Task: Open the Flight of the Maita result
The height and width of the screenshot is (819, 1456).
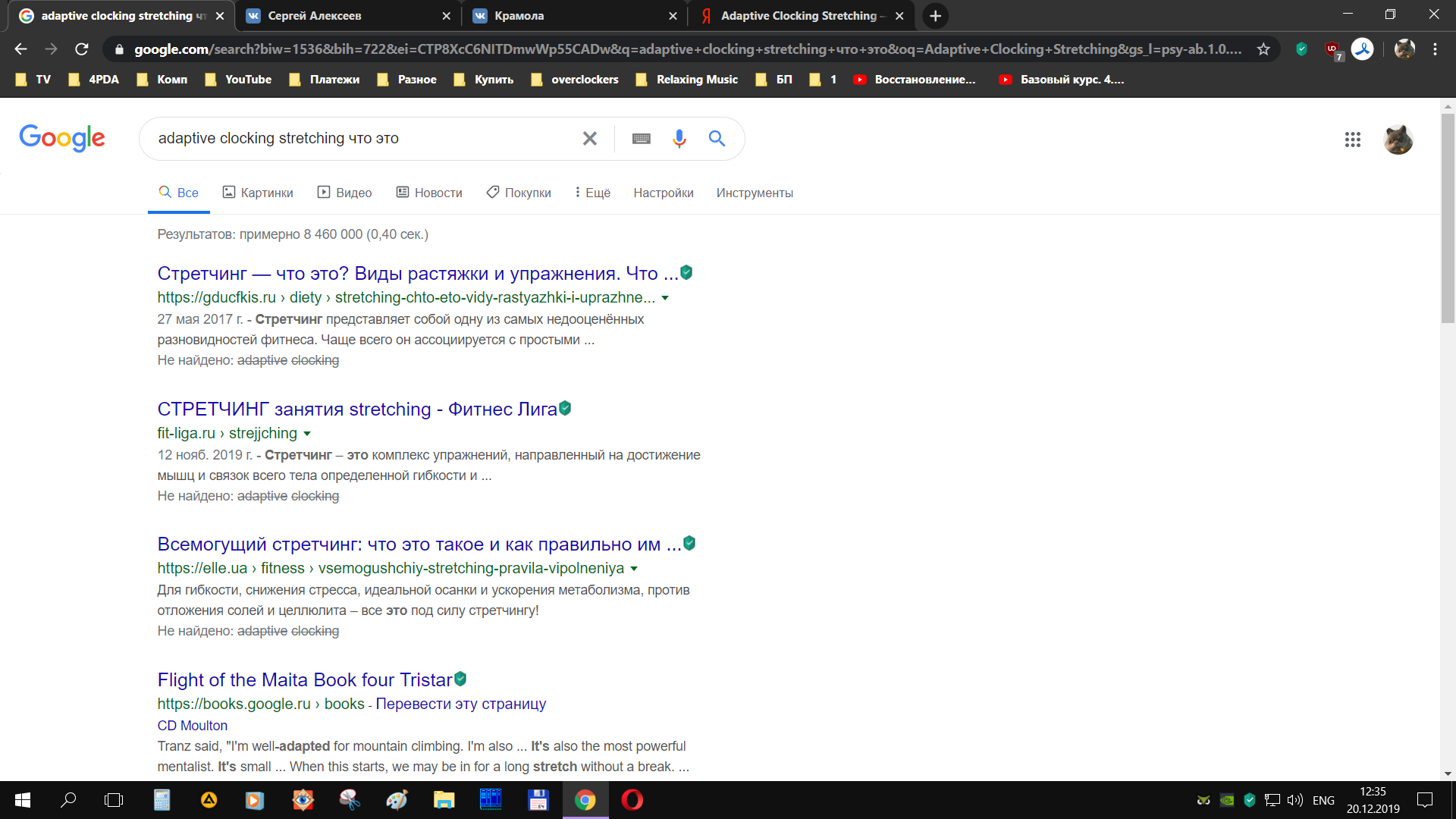Action: click(305, 679)
